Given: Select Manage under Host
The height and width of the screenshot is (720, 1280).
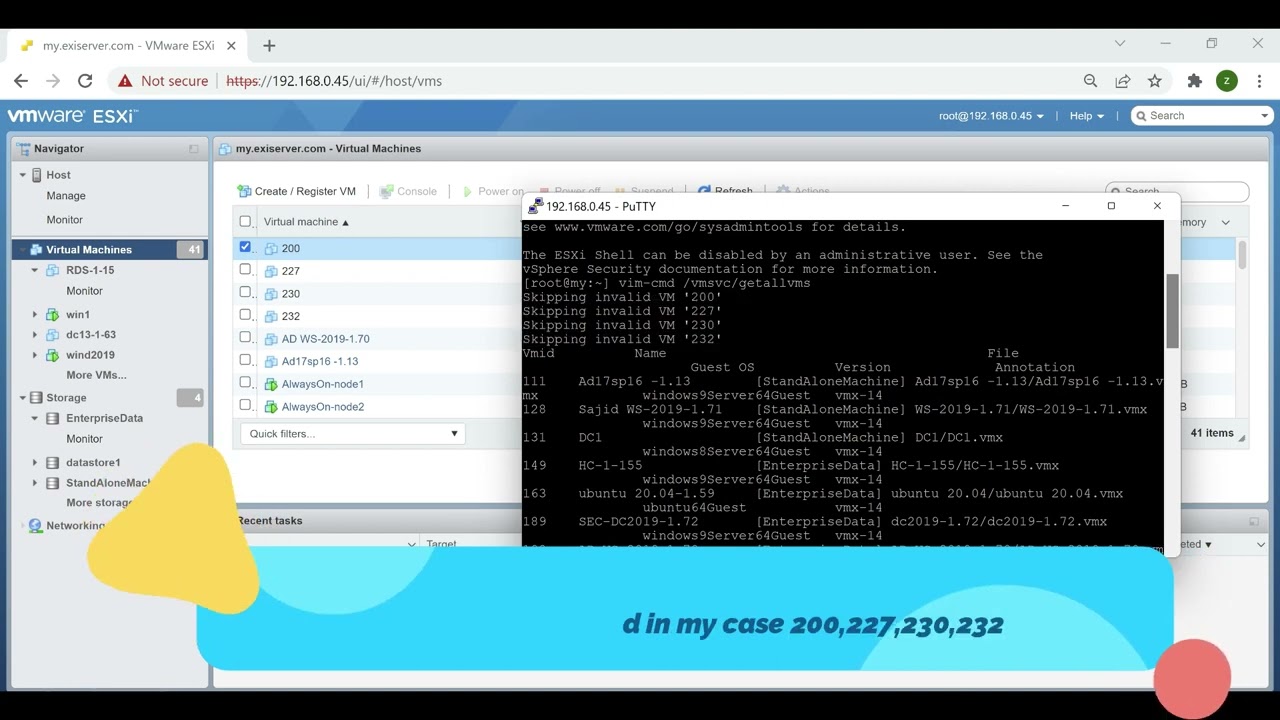Looking at the screenshot, I should pos(66,196).
